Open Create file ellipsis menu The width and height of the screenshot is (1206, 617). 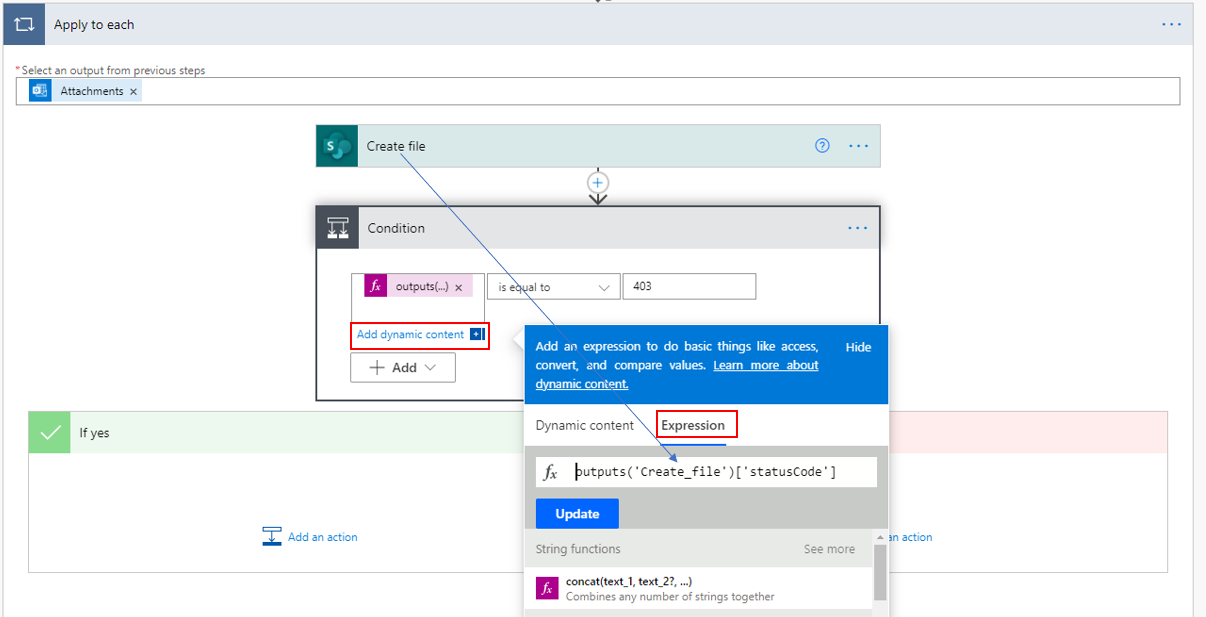(858, 145)
